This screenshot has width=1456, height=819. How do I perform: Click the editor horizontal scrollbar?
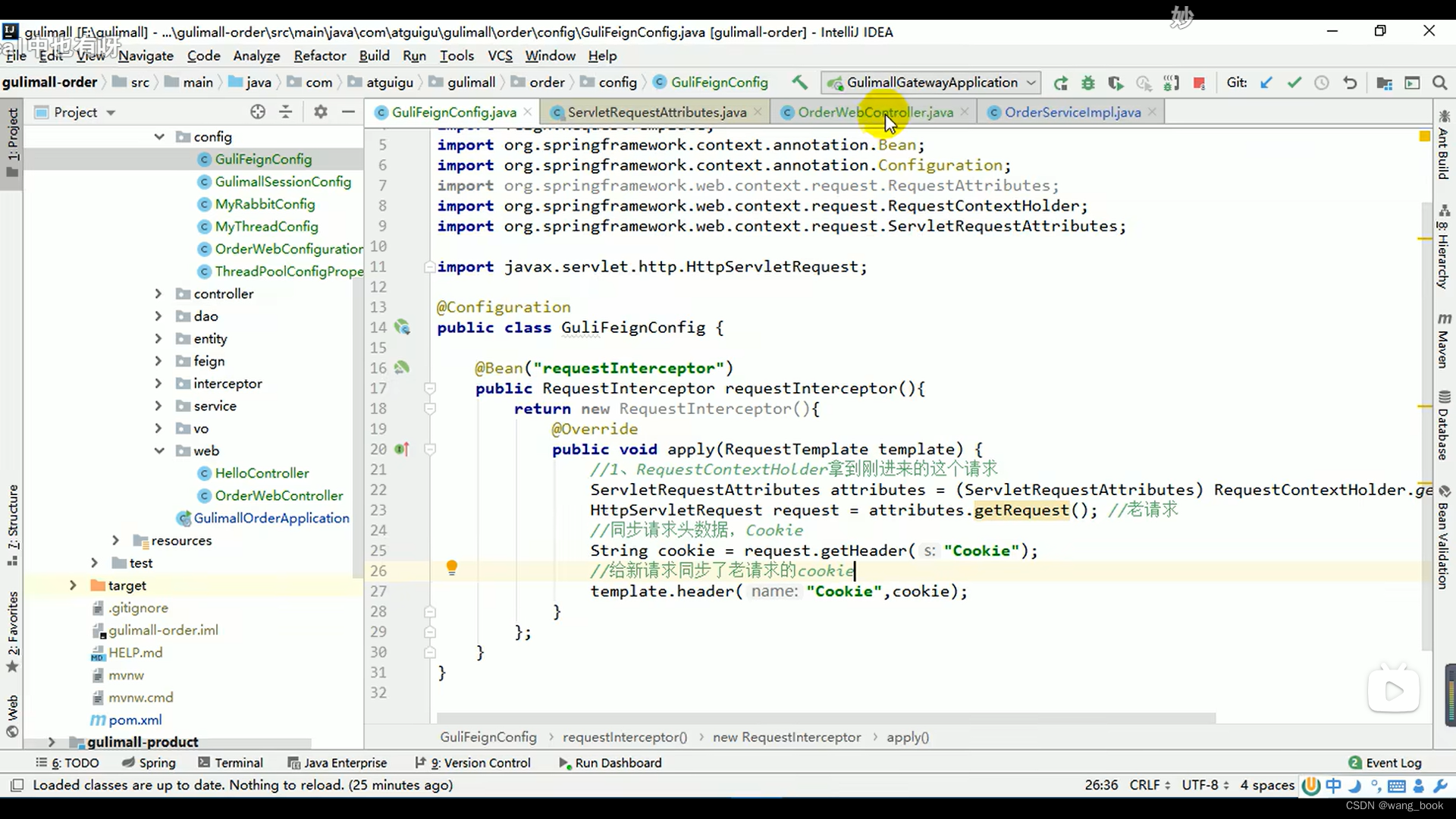[827, 717]
